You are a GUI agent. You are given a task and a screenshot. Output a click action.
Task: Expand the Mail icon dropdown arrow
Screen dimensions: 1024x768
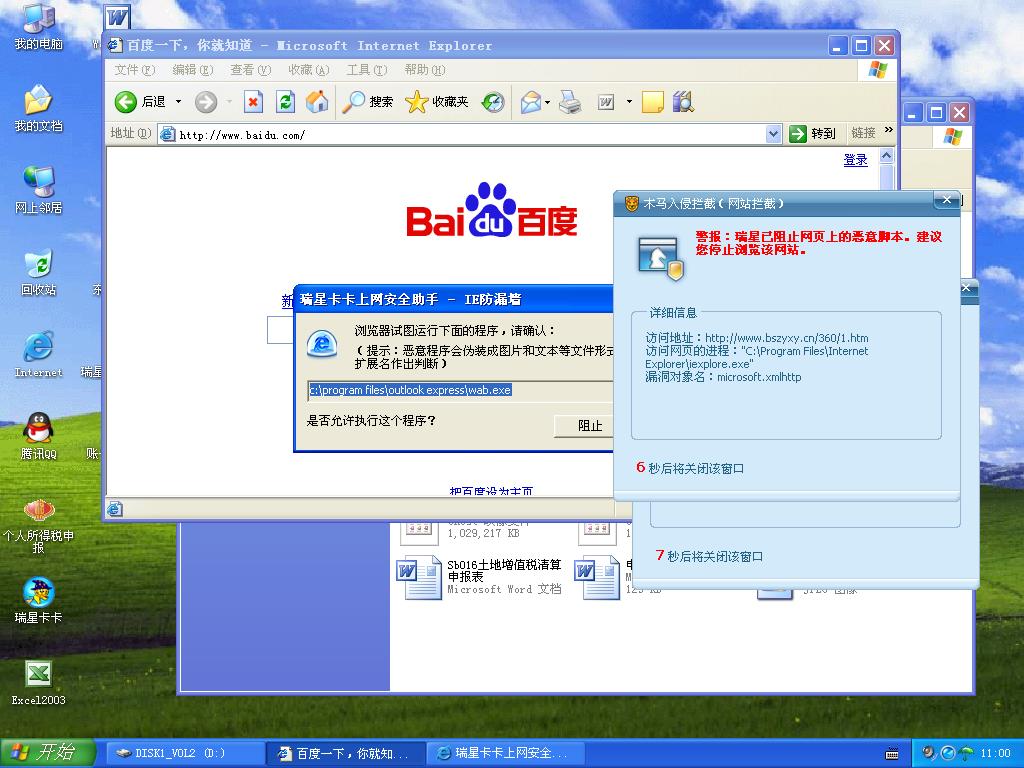click(x=547, y=102)
